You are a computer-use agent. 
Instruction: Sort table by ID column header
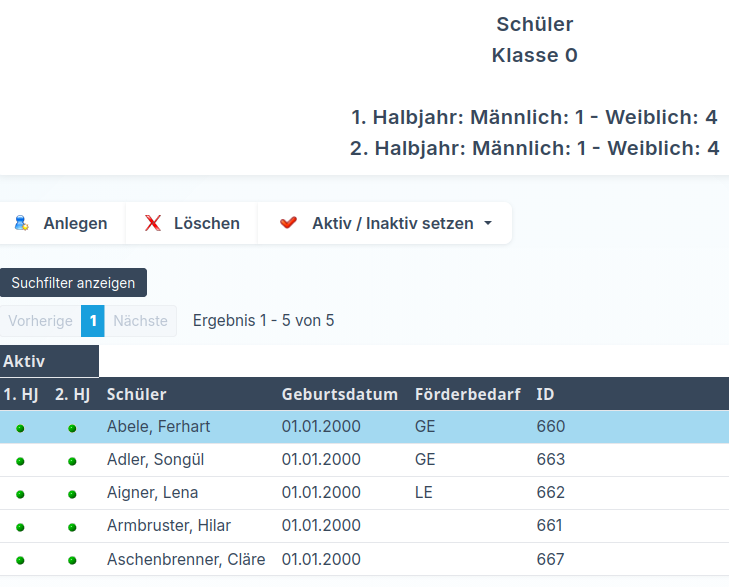point(545,394)
